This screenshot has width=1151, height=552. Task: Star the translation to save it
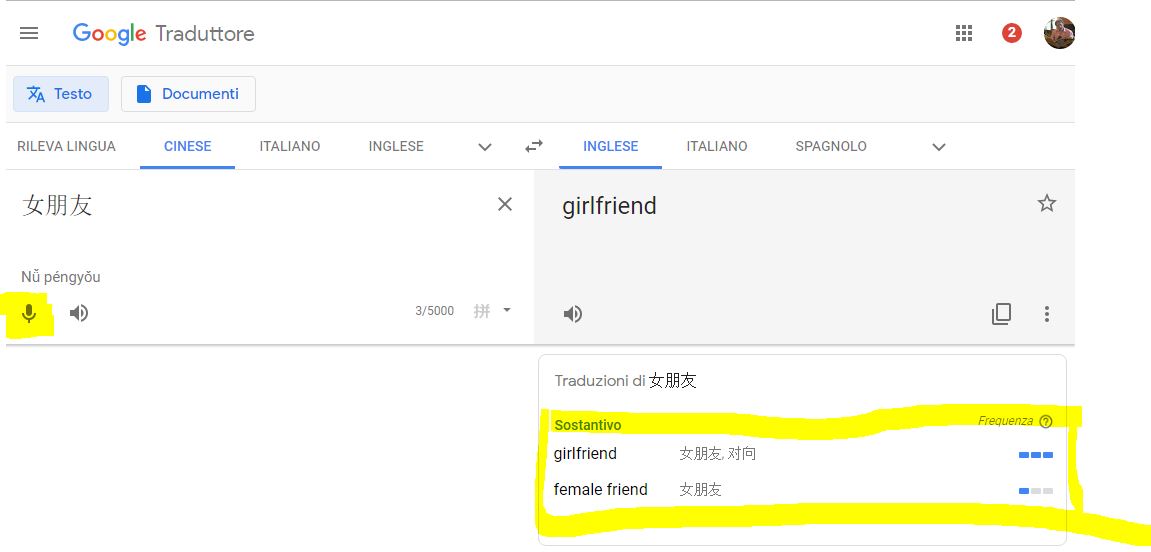click(1047, 204)
